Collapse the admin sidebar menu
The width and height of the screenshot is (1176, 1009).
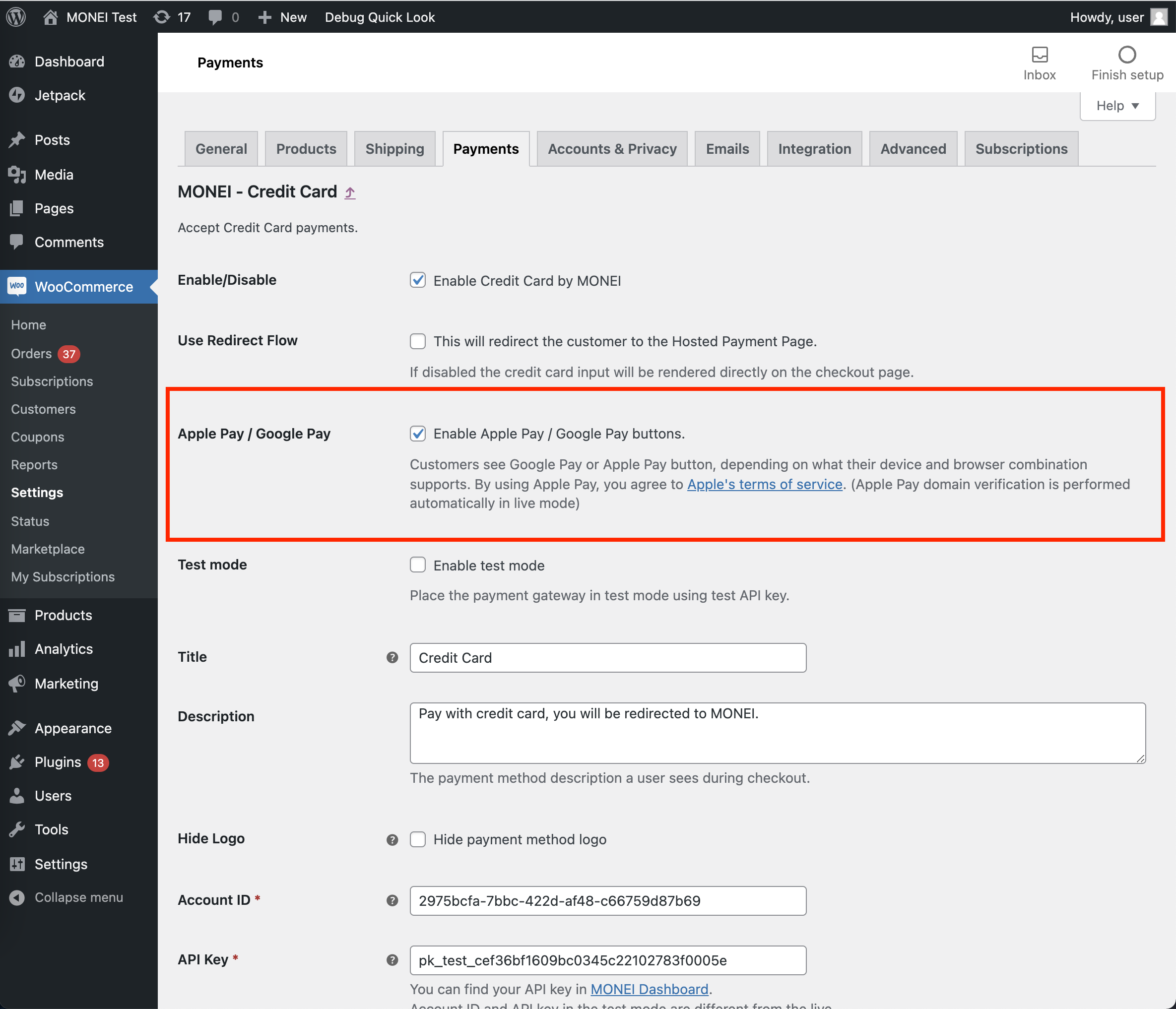pyautogui.click(x=66, y=897)
